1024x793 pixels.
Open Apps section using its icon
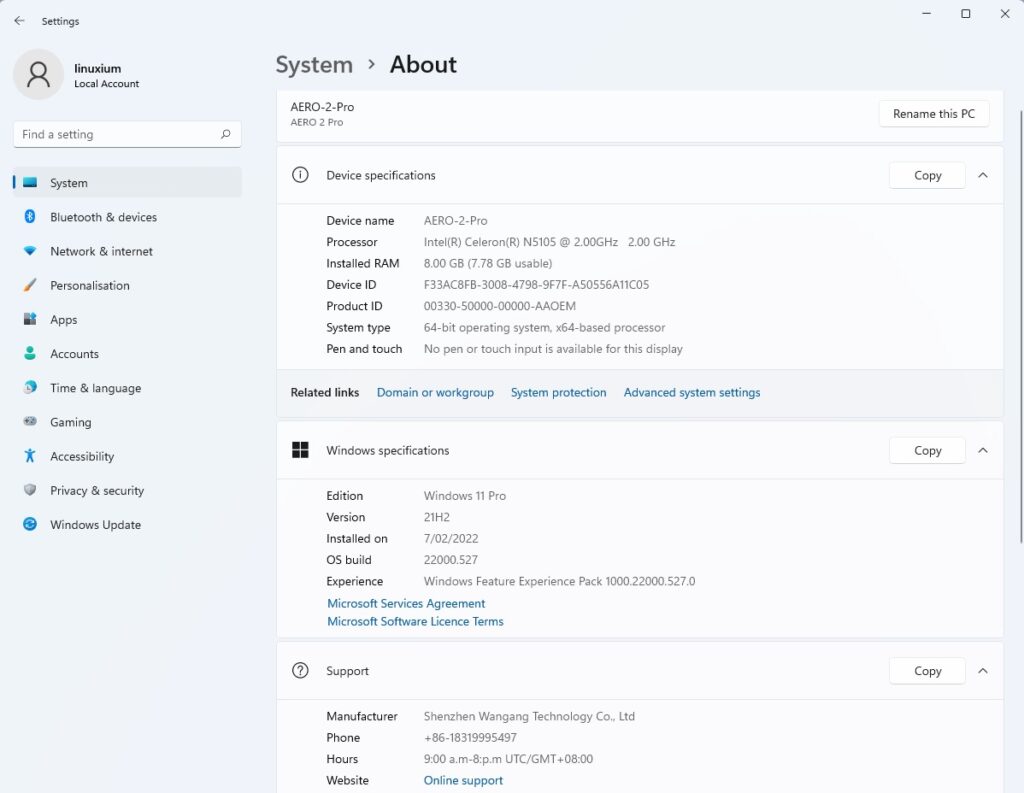pos(30,320)
